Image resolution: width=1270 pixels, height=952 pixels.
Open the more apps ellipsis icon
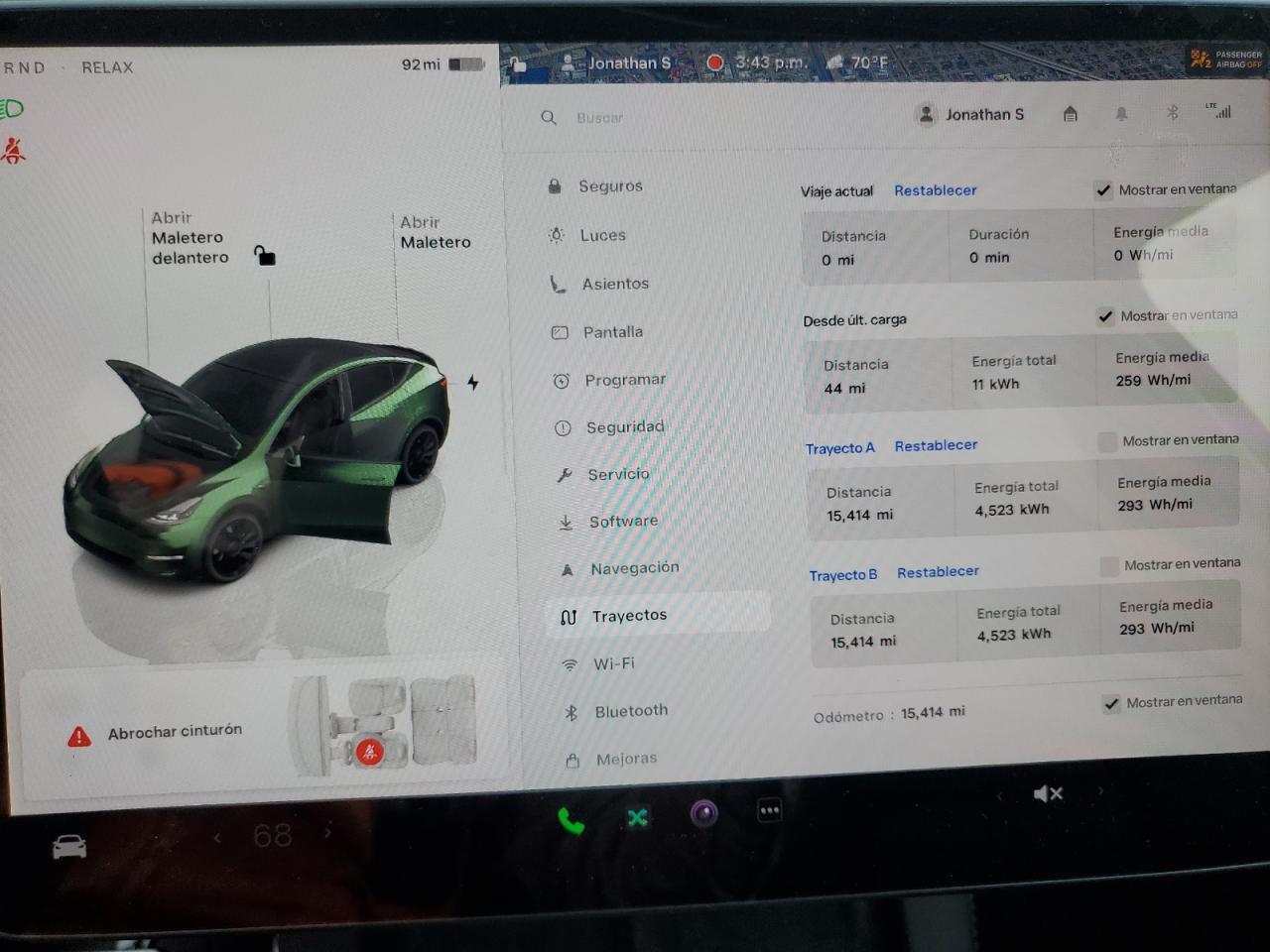tap(769, 810)
